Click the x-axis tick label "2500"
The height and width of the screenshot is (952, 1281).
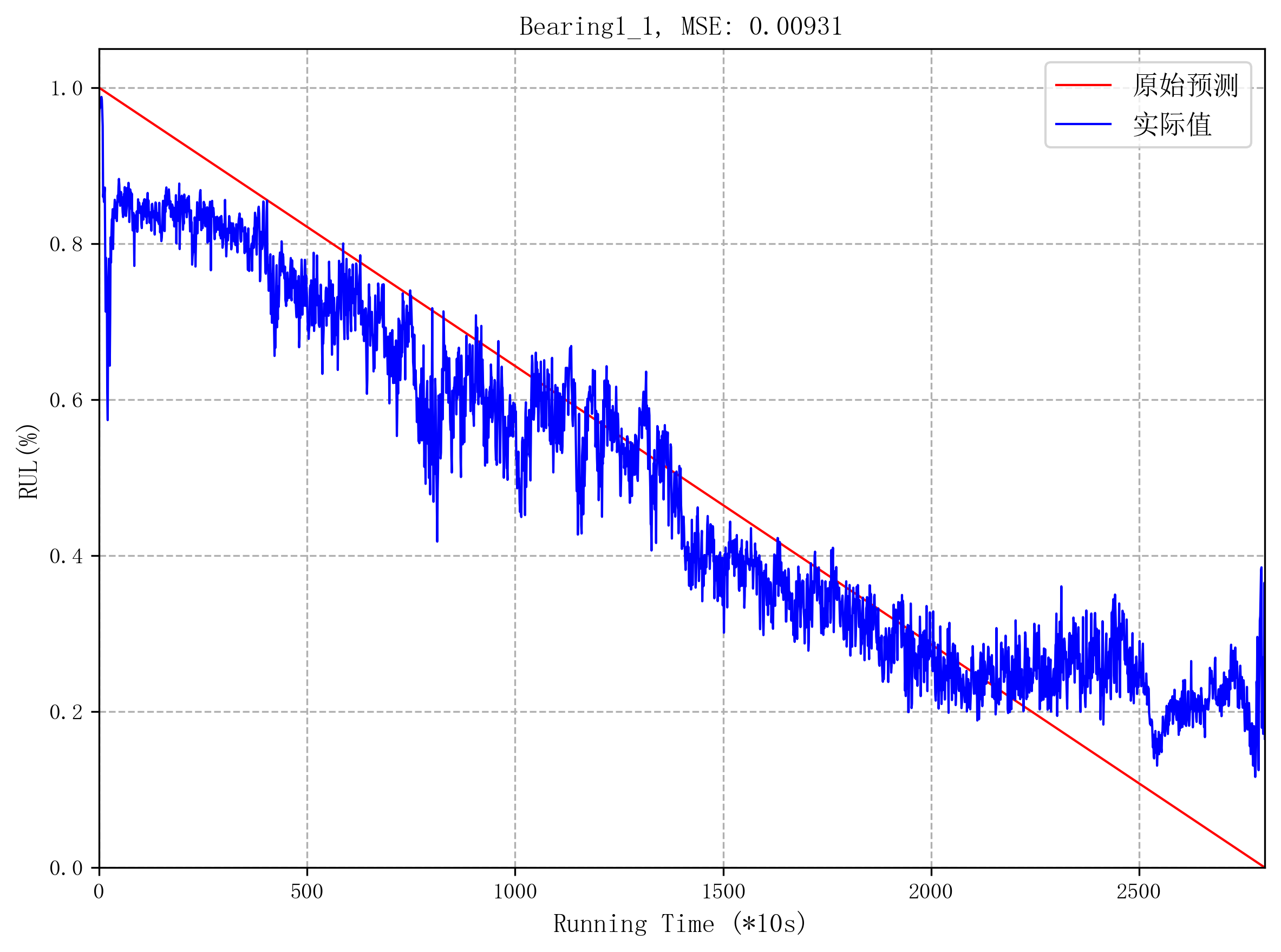click(x=1139, y=892)
